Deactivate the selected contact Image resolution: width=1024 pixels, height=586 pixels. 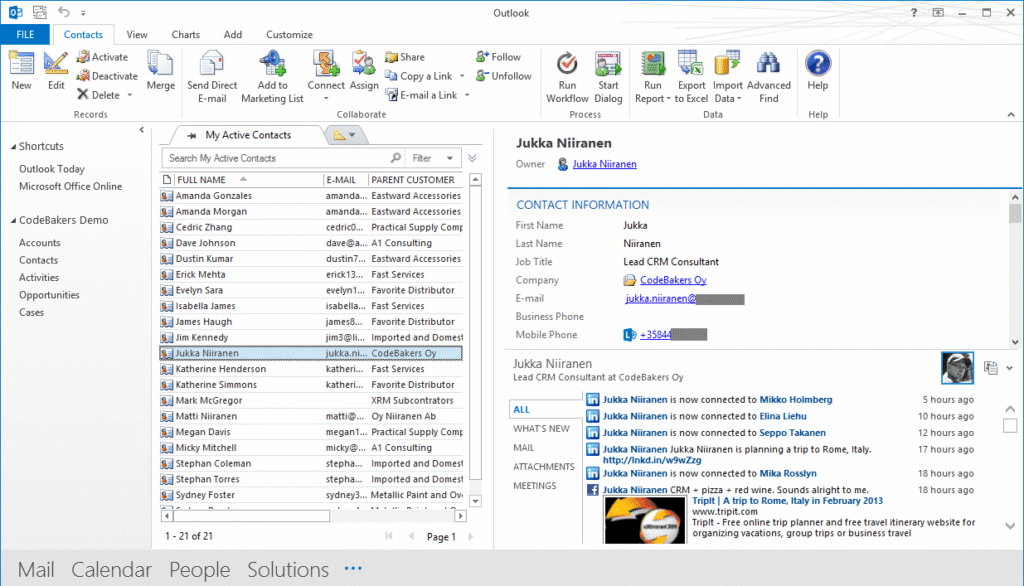click(107, 76)
